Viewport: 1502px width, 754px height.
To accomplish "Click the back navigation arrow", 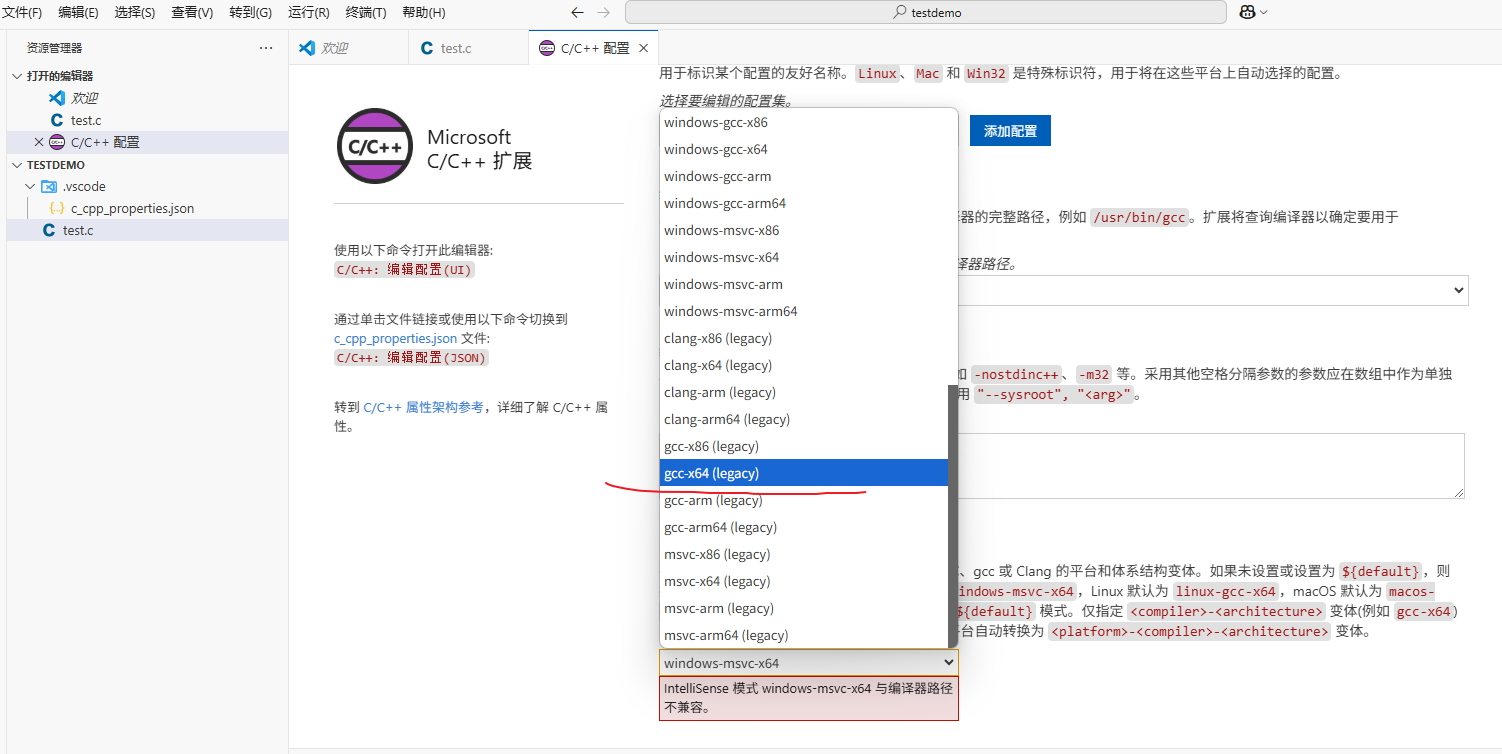I will point(577,13).
